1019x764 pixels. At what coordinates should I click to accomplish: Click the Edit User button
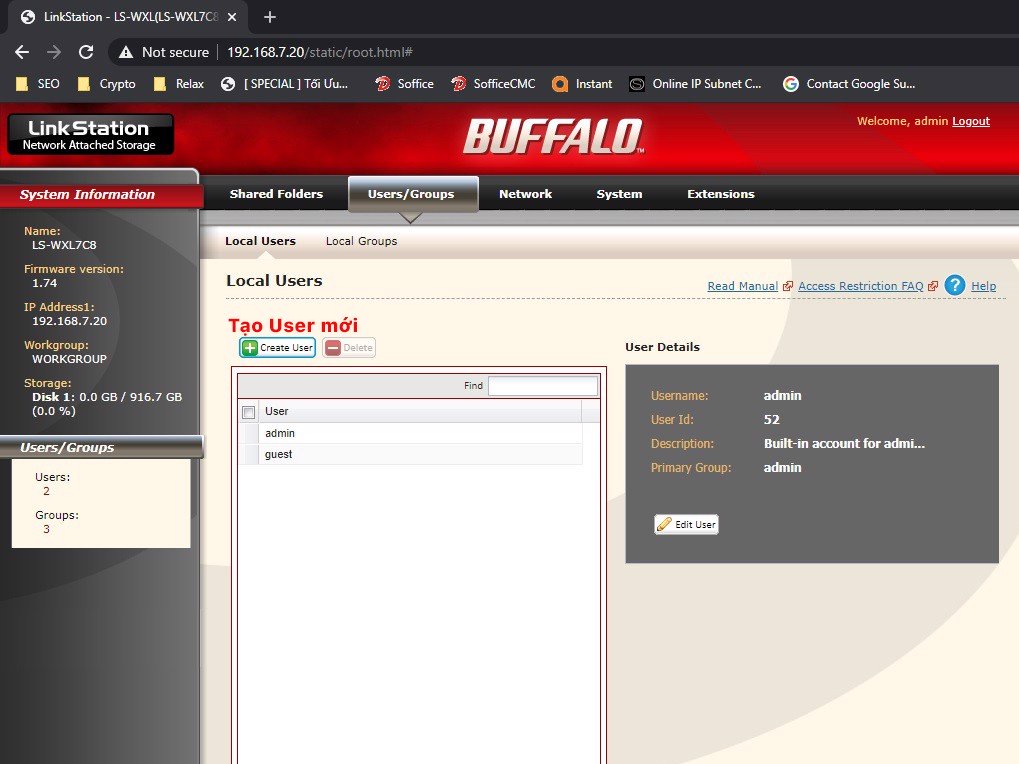click(686, 524)
